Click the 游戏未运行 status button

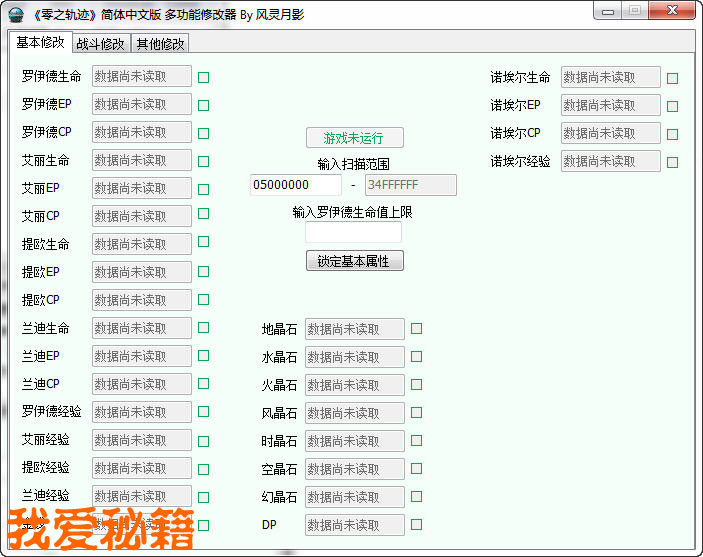(x=354, y=138)
